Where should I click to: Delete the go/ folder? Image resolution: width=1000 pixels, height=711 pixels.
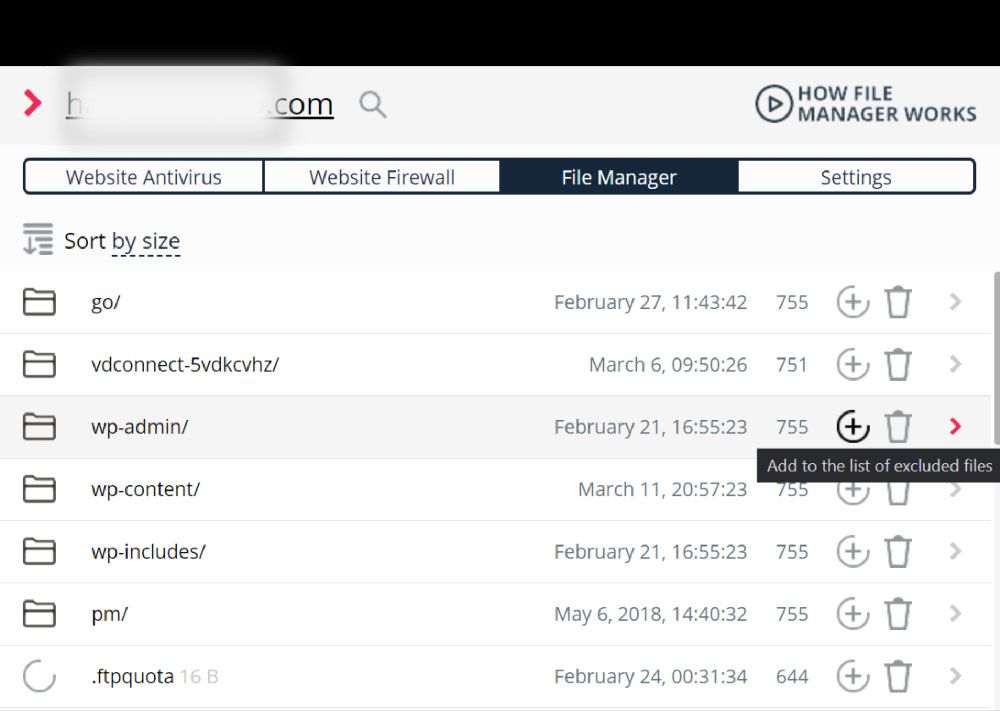pyautogui.click(x=898, y=302)
